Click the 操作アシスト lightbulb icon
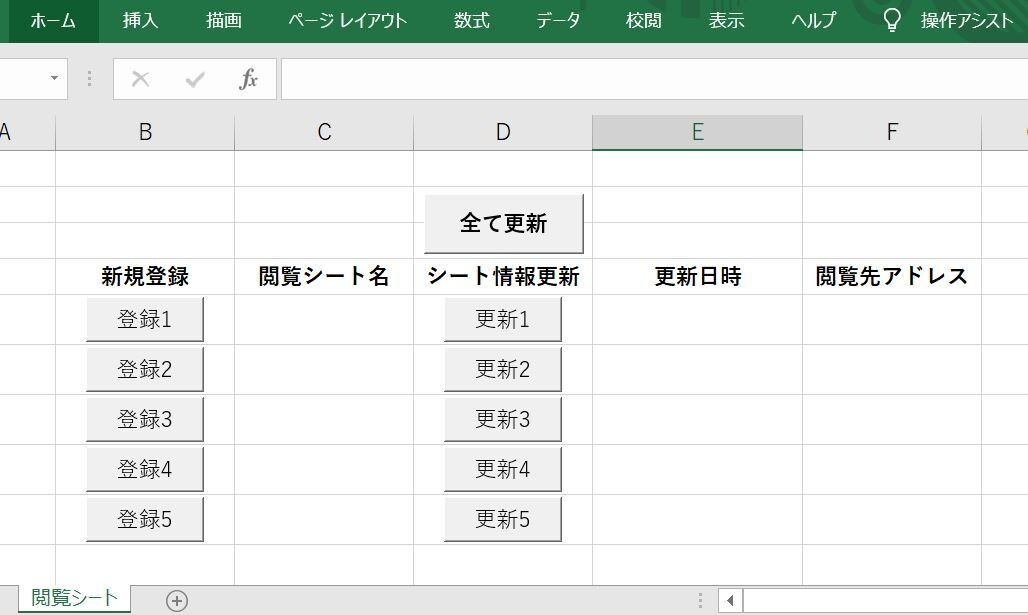 click(x=892, y=20)
